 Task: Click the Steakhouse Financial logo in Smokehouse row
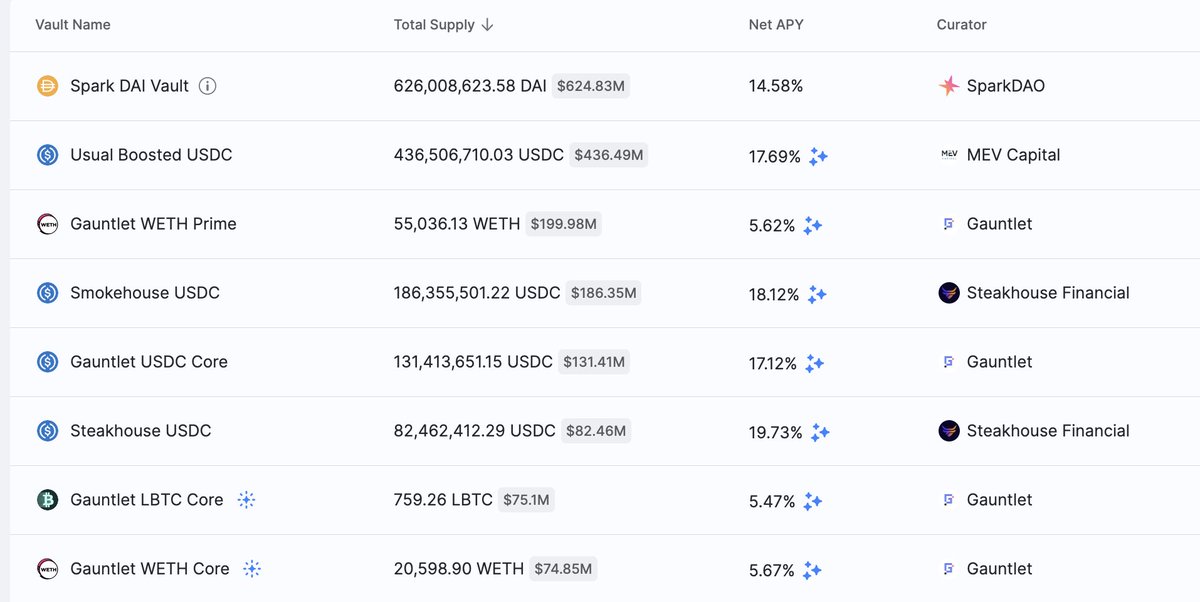pos(949,293)
